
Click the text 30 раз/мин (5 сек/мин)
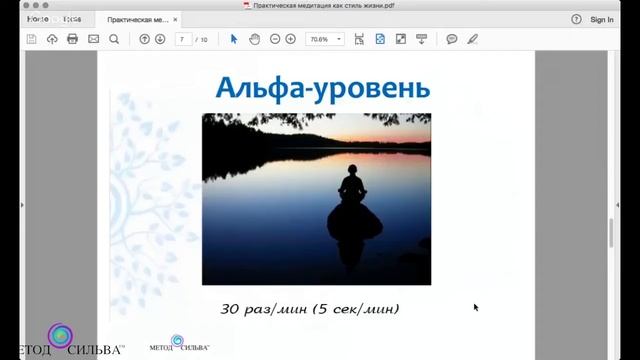click(x=310, y=309)
